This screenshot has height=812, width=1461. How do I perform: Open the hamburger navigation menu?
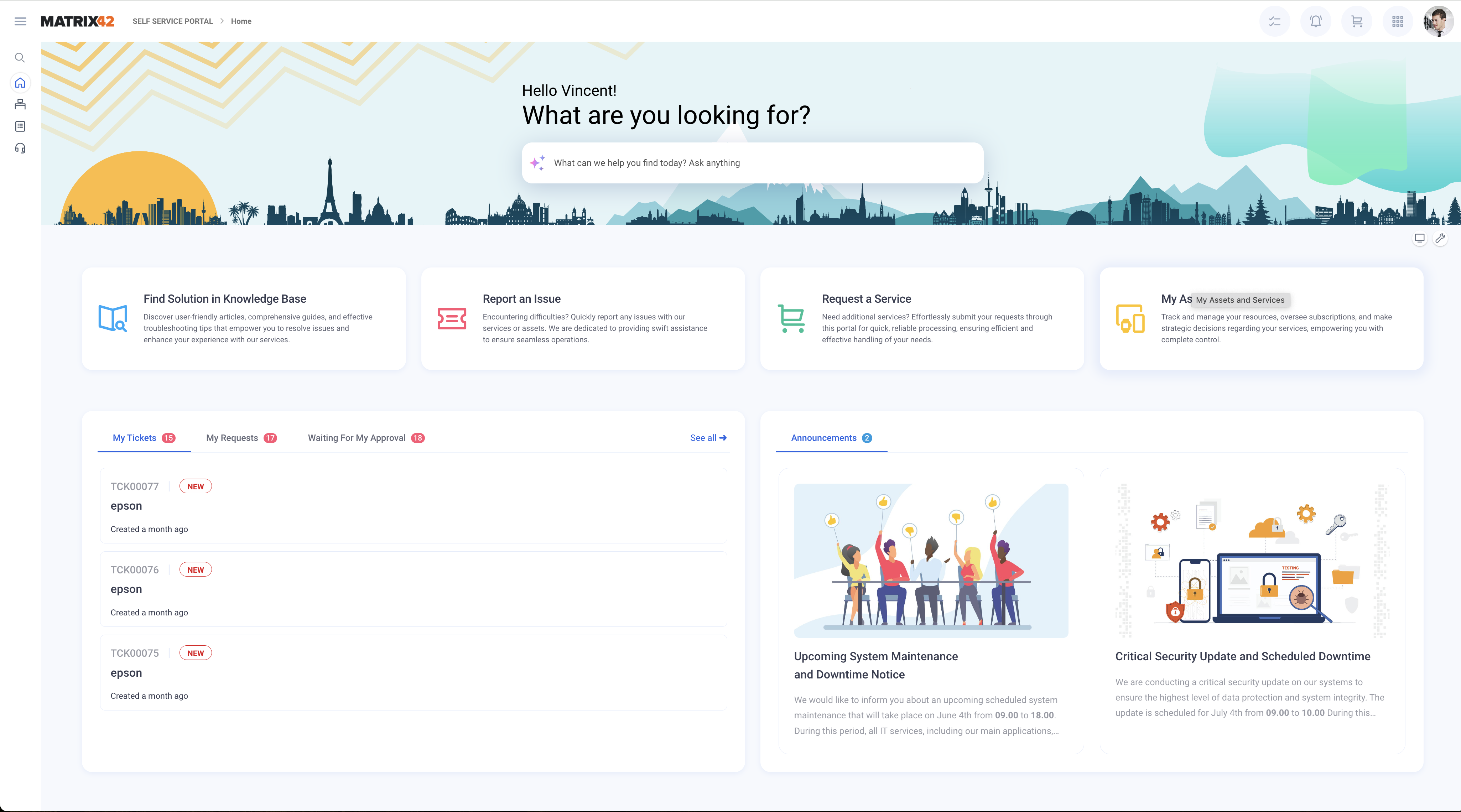click(x=20, y=22)
